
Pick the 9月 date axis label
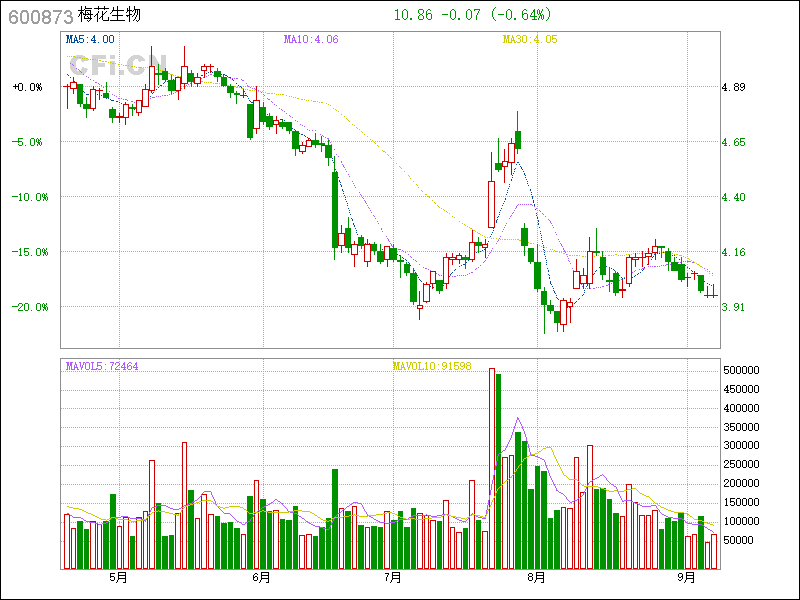point(686,577)
